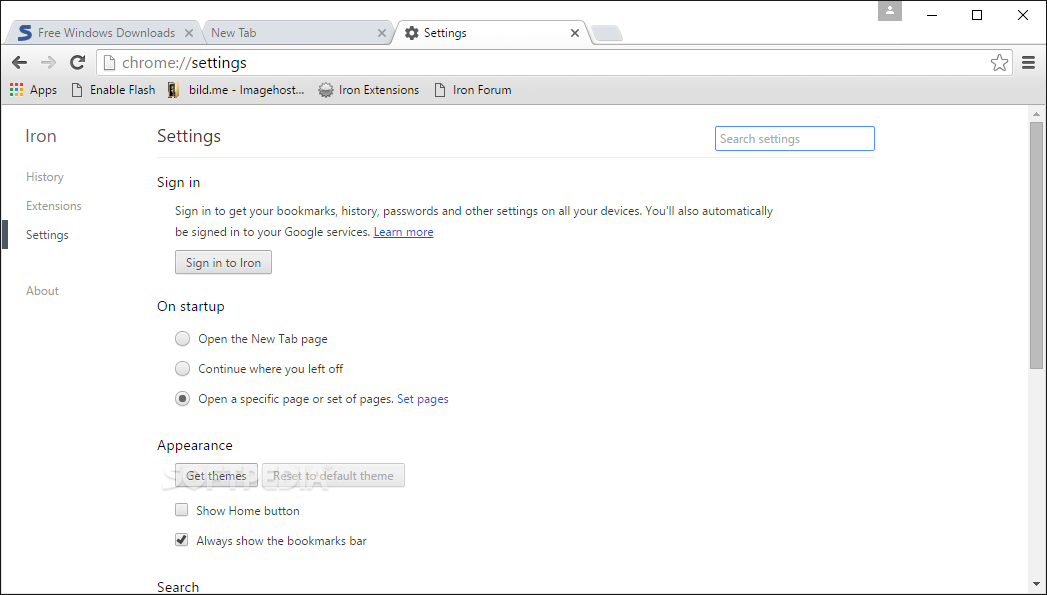The width and height of the screenshot is (1047, 595).
Task: Open Iron Forum bookmark
Action: [x=473, y=89]
